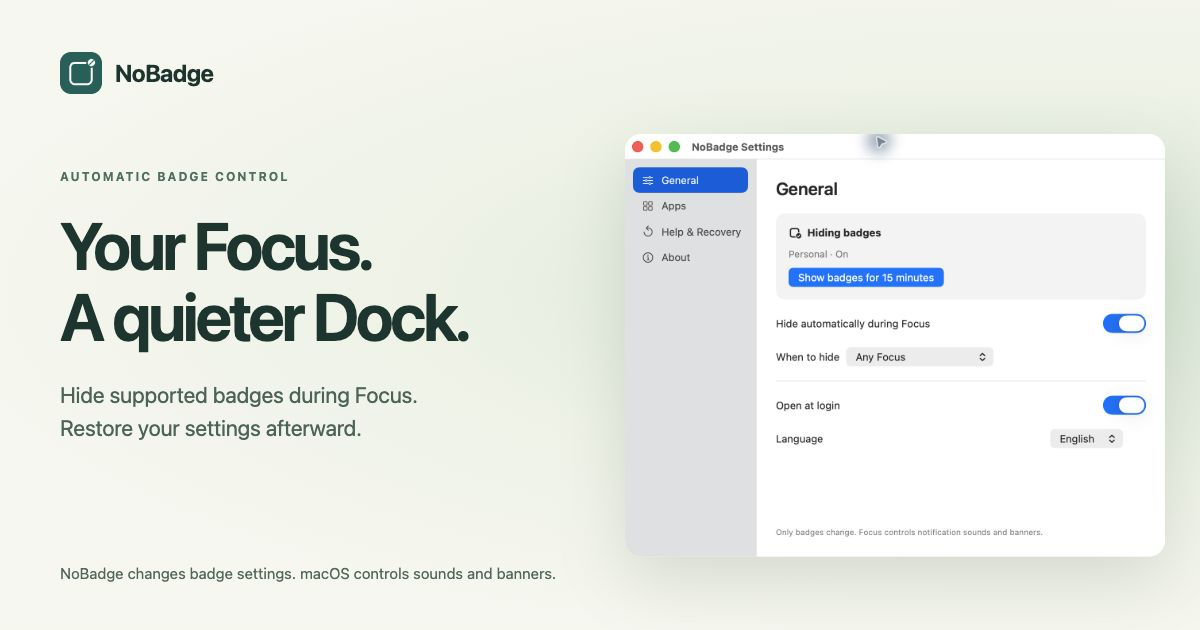Click the General page heading

tap(807, 189)
